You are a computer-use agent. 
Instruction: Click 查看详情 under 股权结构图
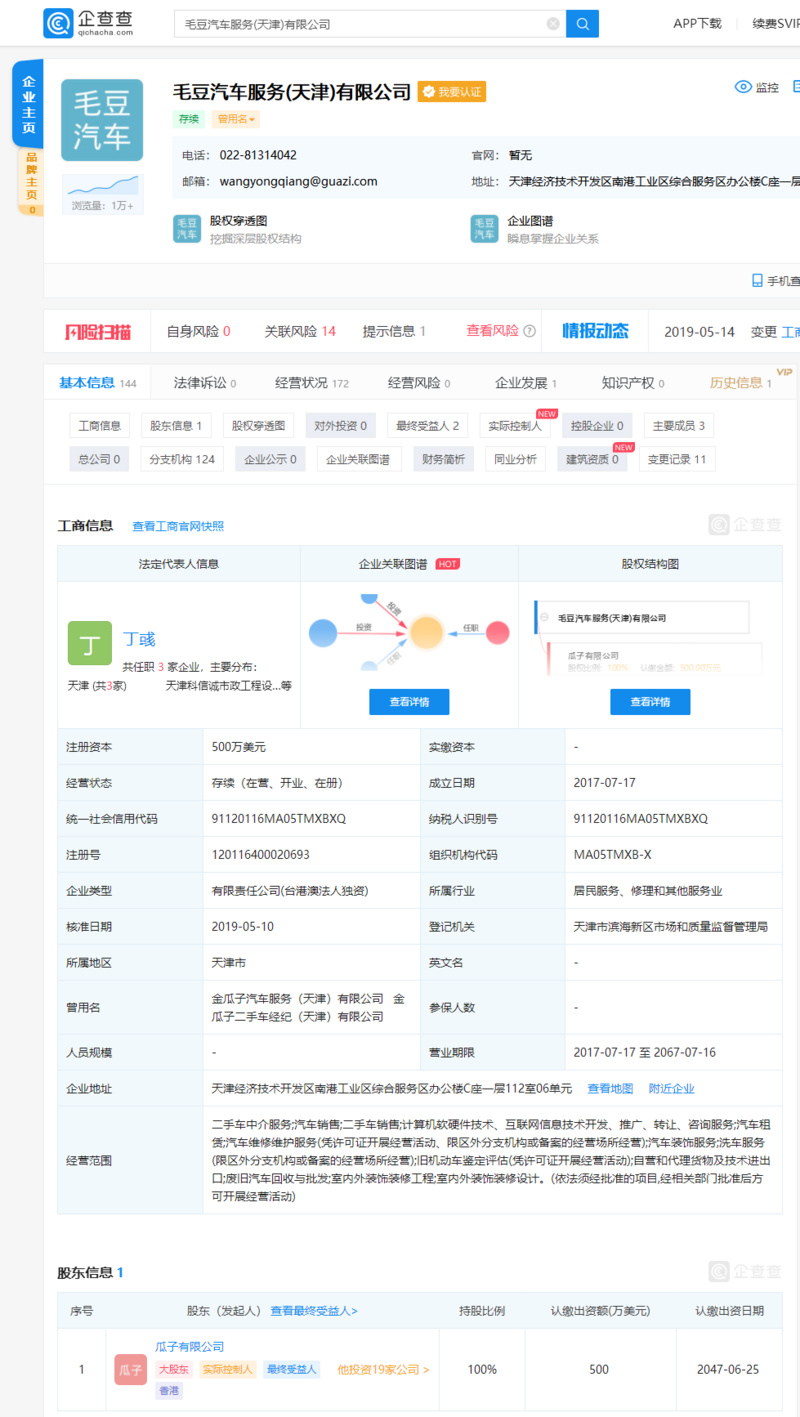pyautogui.click(x=650, y=702)
